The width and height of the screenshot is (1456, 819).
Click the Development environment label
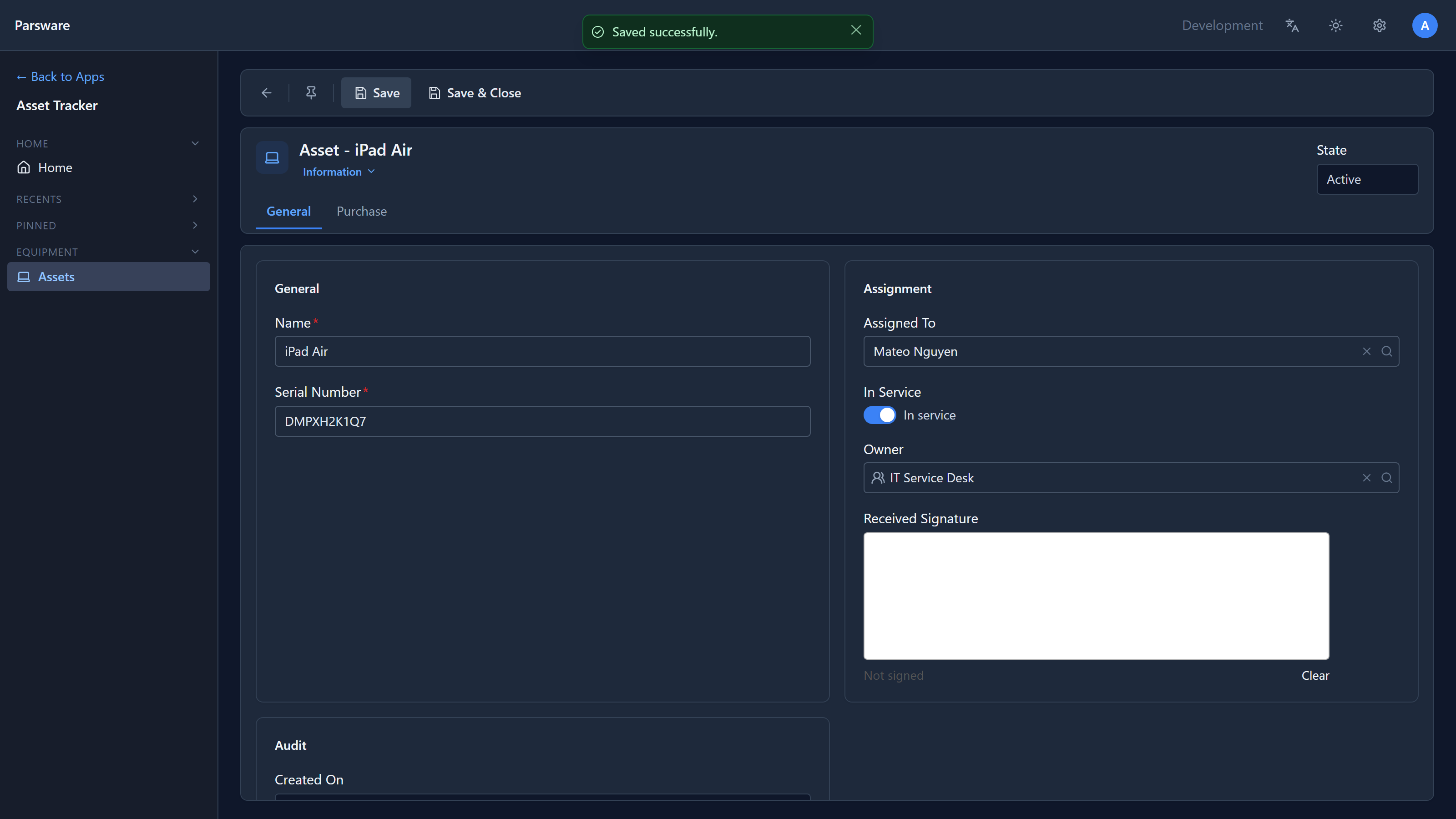point(1222,25)
